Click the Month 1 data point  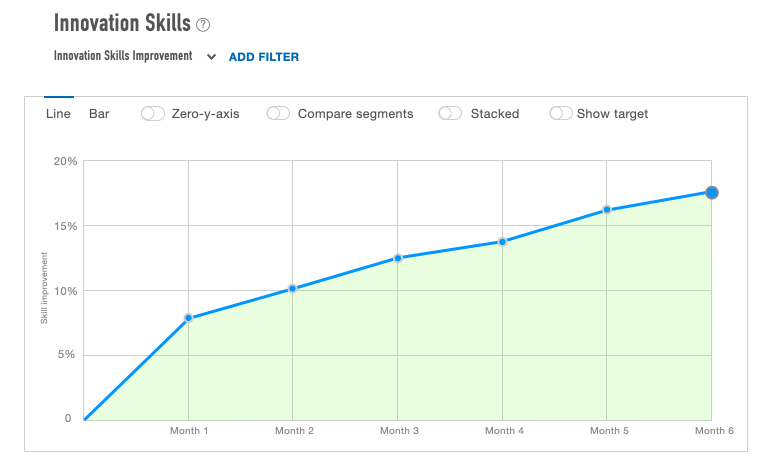click(188, 318)
